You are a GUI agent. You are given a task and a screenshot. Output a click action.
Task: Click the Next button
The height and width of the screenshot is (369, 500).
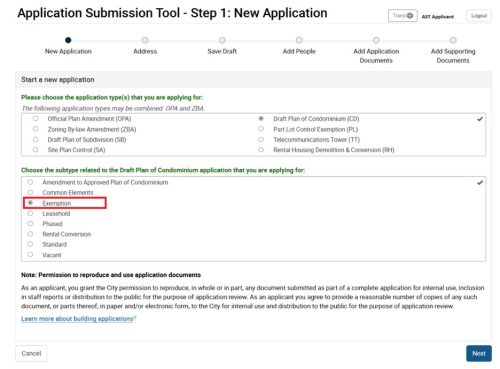click(479, 353)
